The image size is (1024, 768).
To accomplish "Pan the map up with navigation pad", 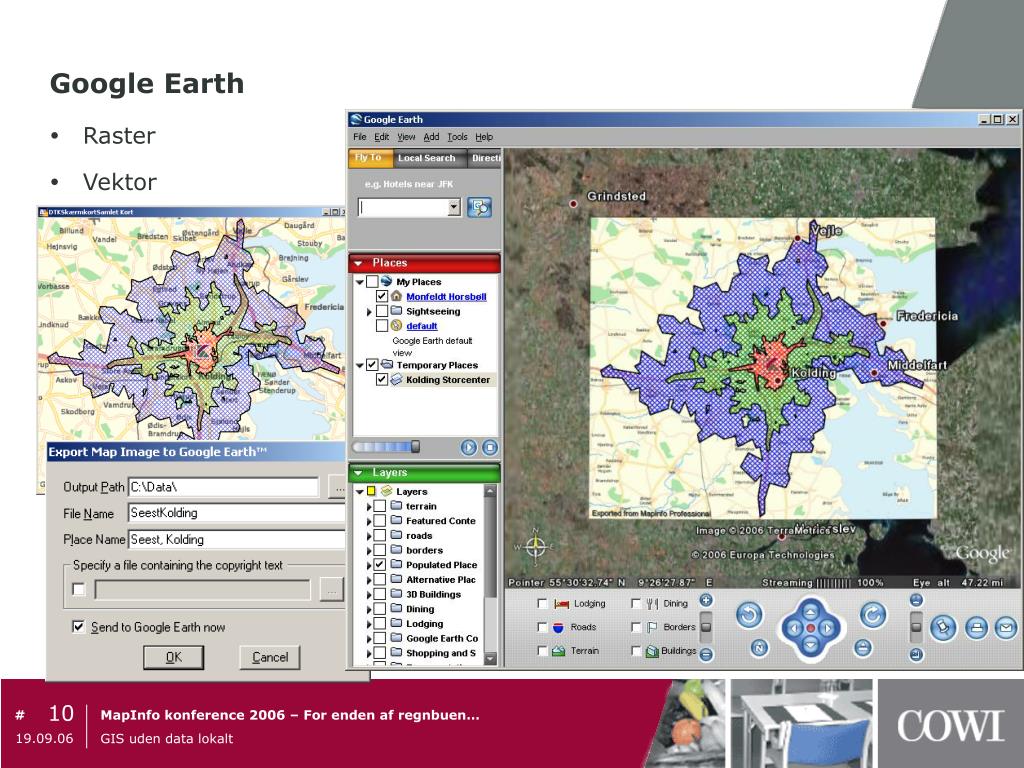I will point(810,612).
